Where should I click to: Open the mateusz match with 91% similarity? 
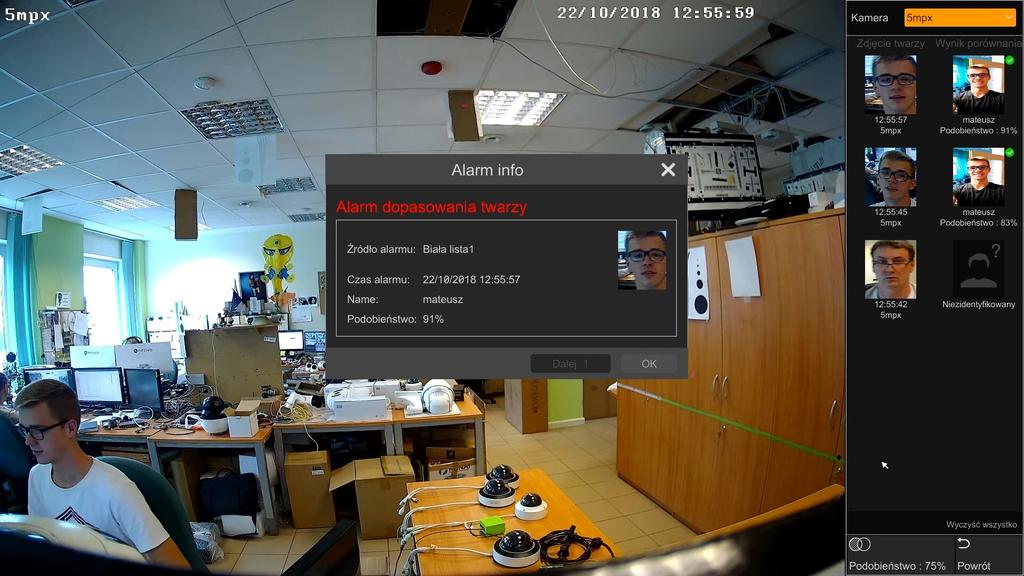point(978,84)
